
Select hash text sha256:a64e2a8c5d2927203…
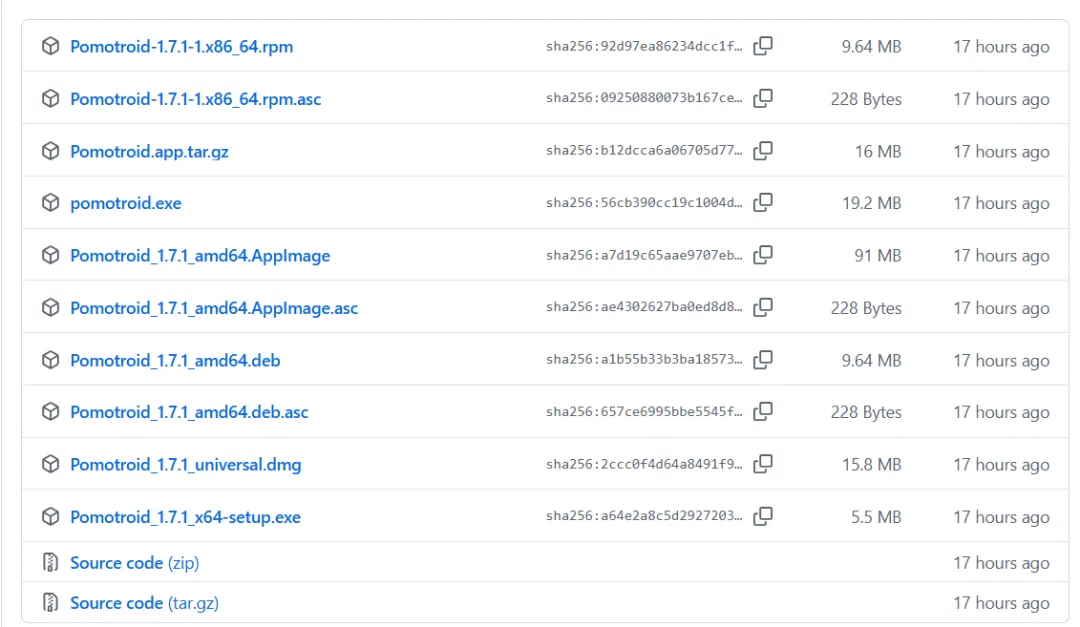[644, 515]
